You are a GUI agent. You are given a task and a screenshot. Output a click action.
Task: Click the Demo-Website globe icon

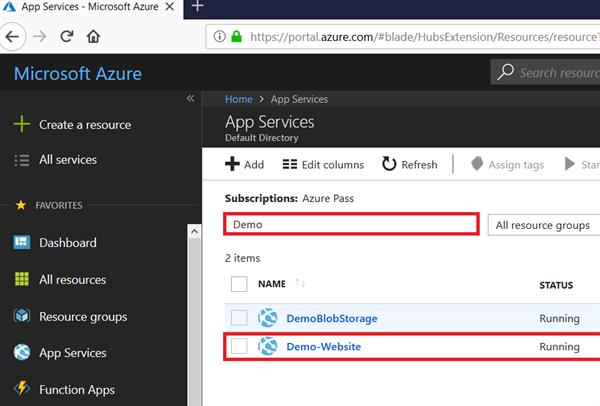[267, 347]
